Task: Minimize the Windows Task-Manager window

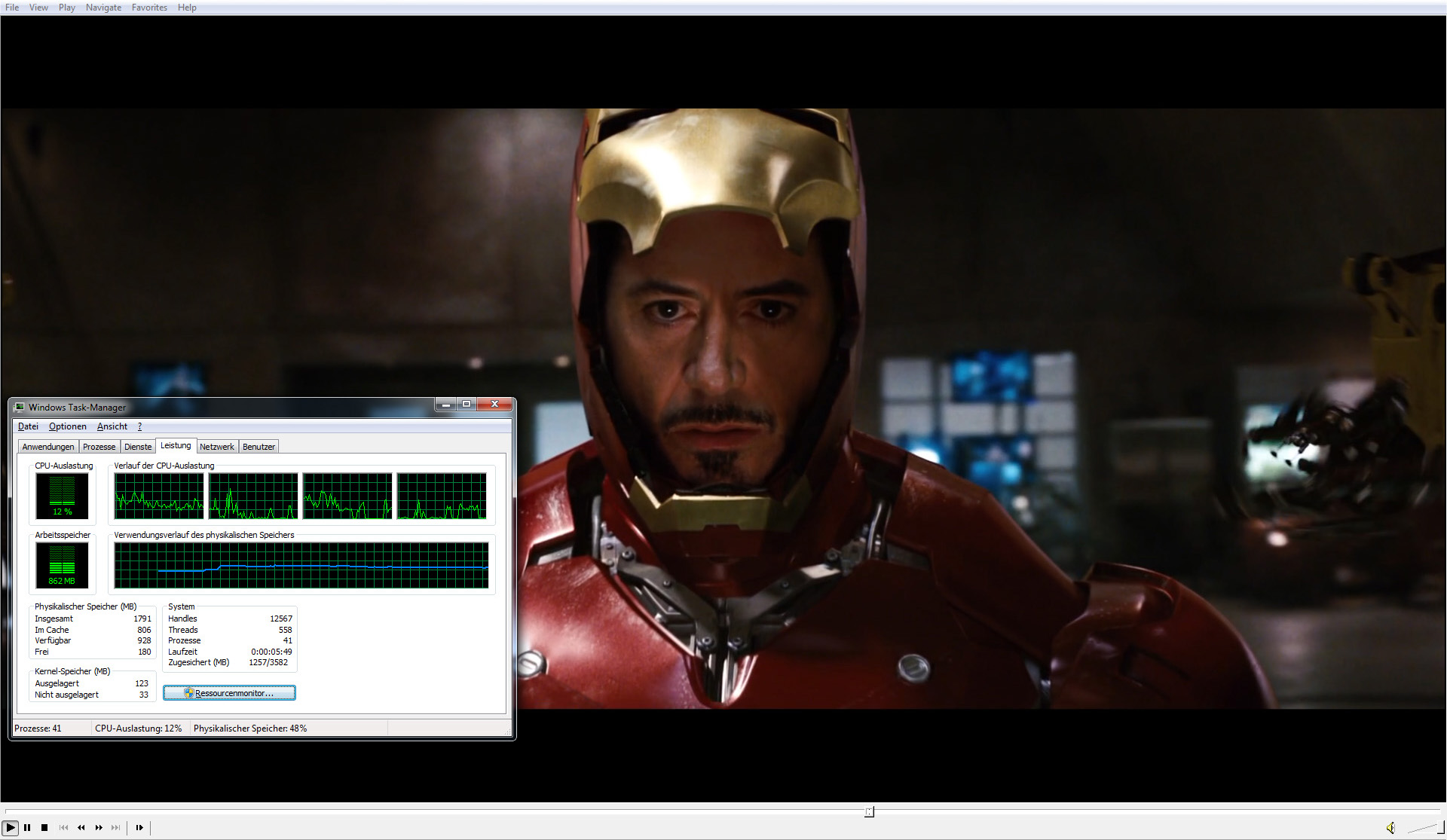Action: [x=445, y=405]
